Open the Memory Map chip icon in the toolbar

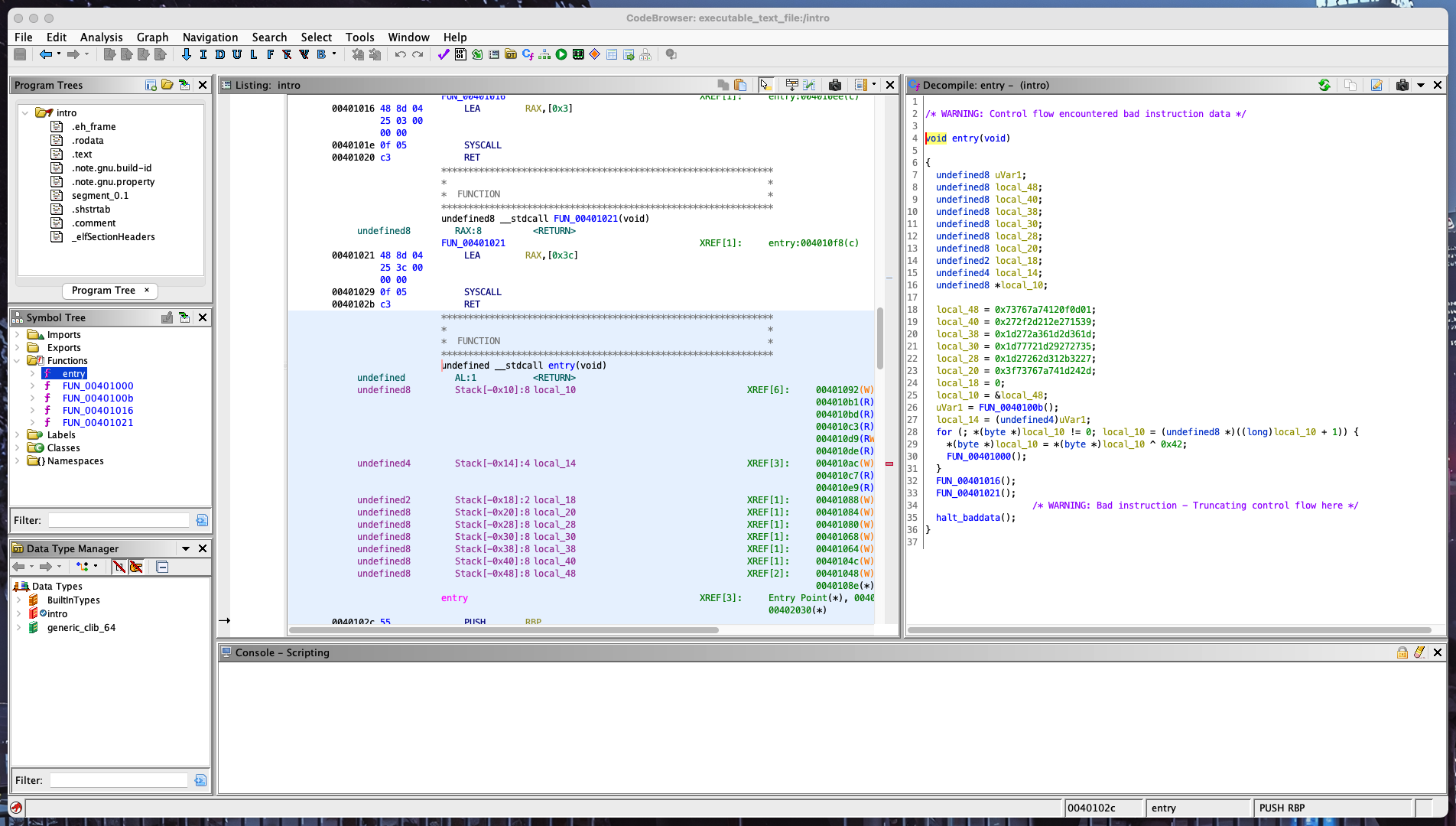(x=578, y=54)
